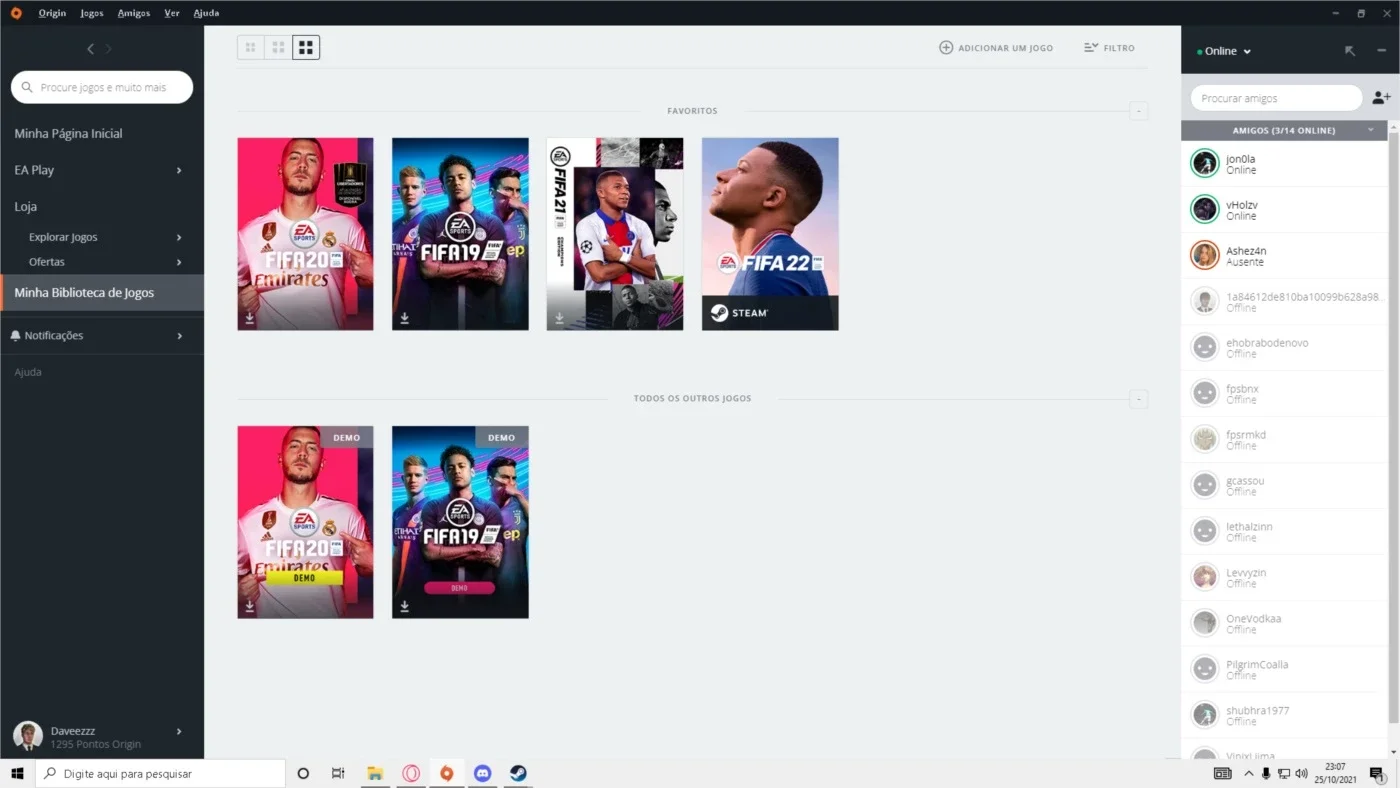
Task: Open the Online status dropdown
Action: (1224, 51)
